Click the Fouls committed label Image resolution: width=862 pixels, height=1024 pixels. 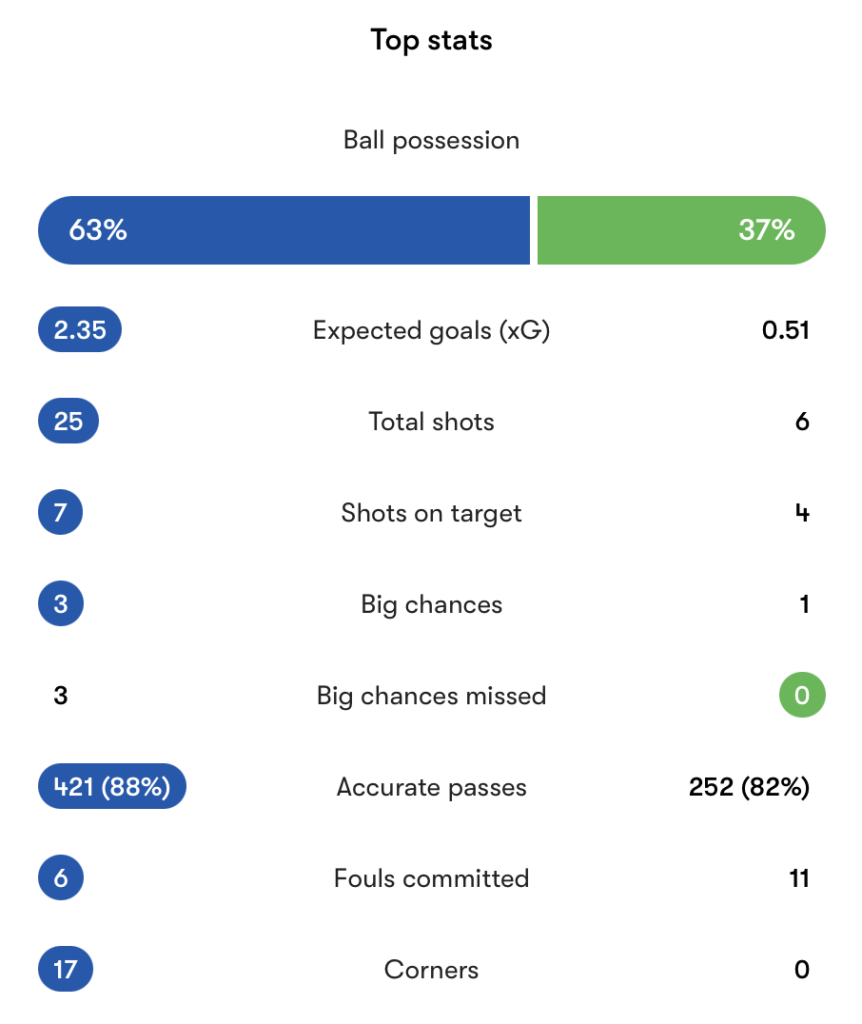[431, 878]
